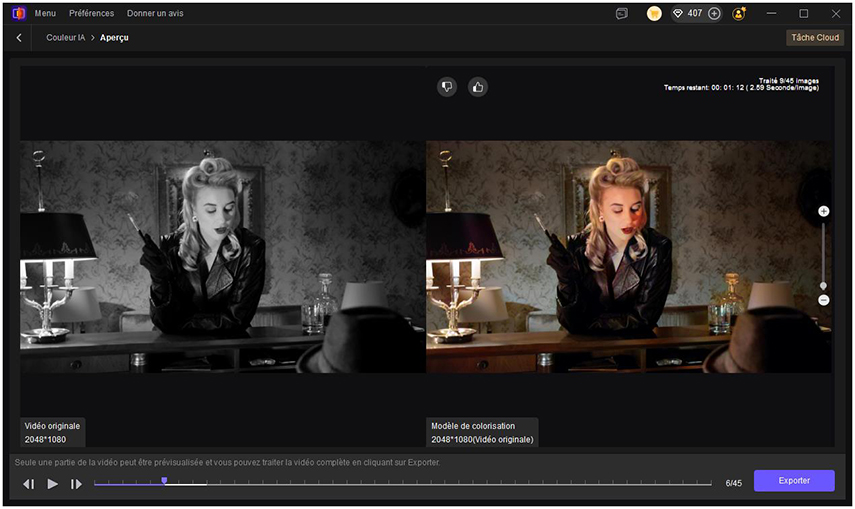Open the shopping cart store icon
855x509 pixels.
coord(654,14)
